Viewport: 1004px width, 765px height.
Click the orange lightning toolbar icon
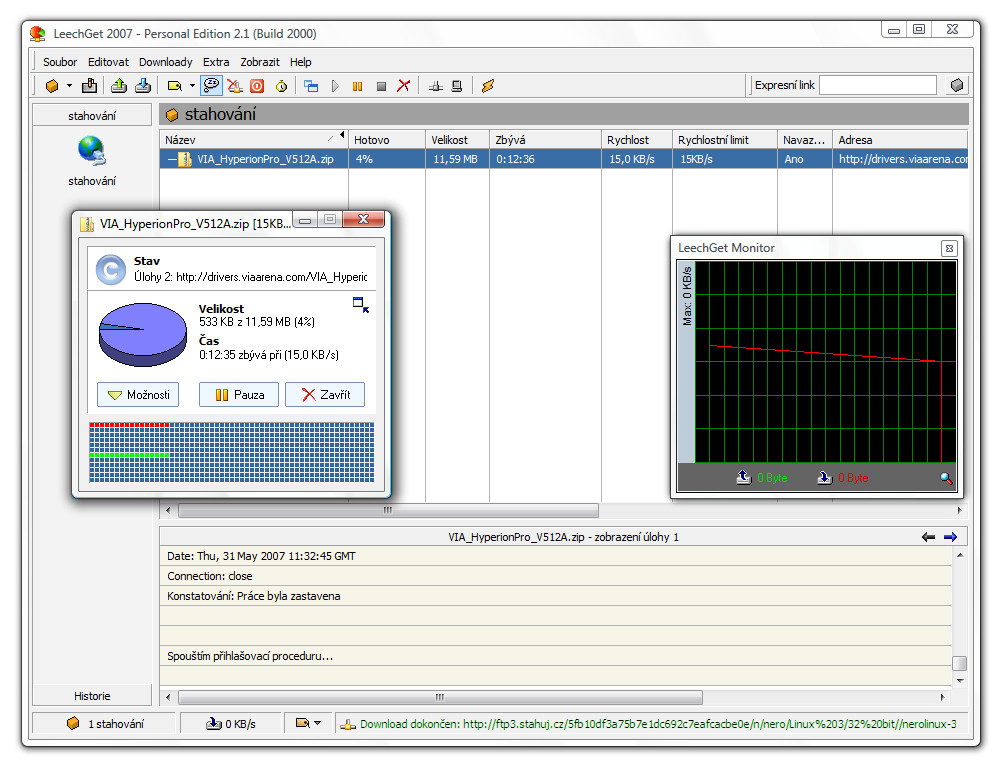(488, 86)
